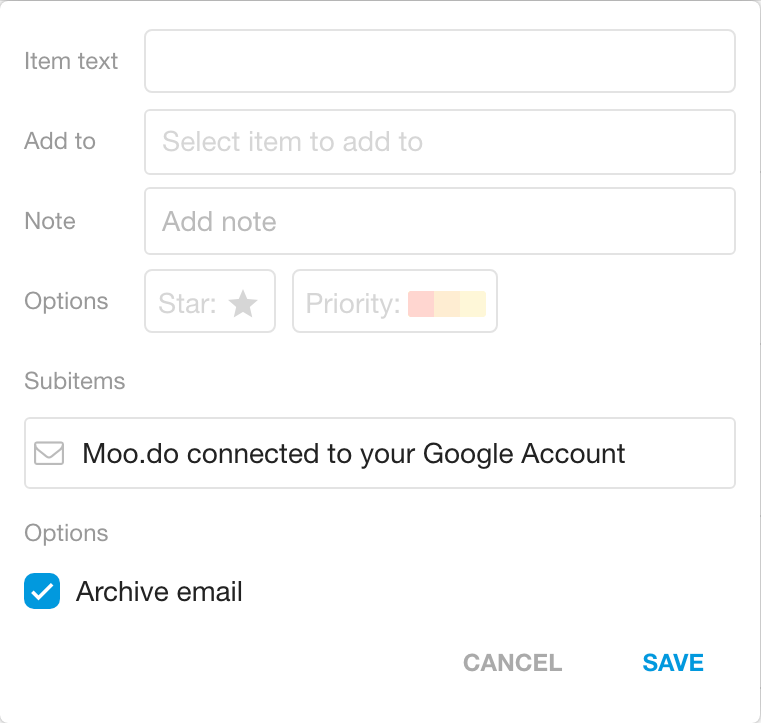761x723 pixels.
Task: Click the 'Star:' label text
Action: click(x=187, y=304)
